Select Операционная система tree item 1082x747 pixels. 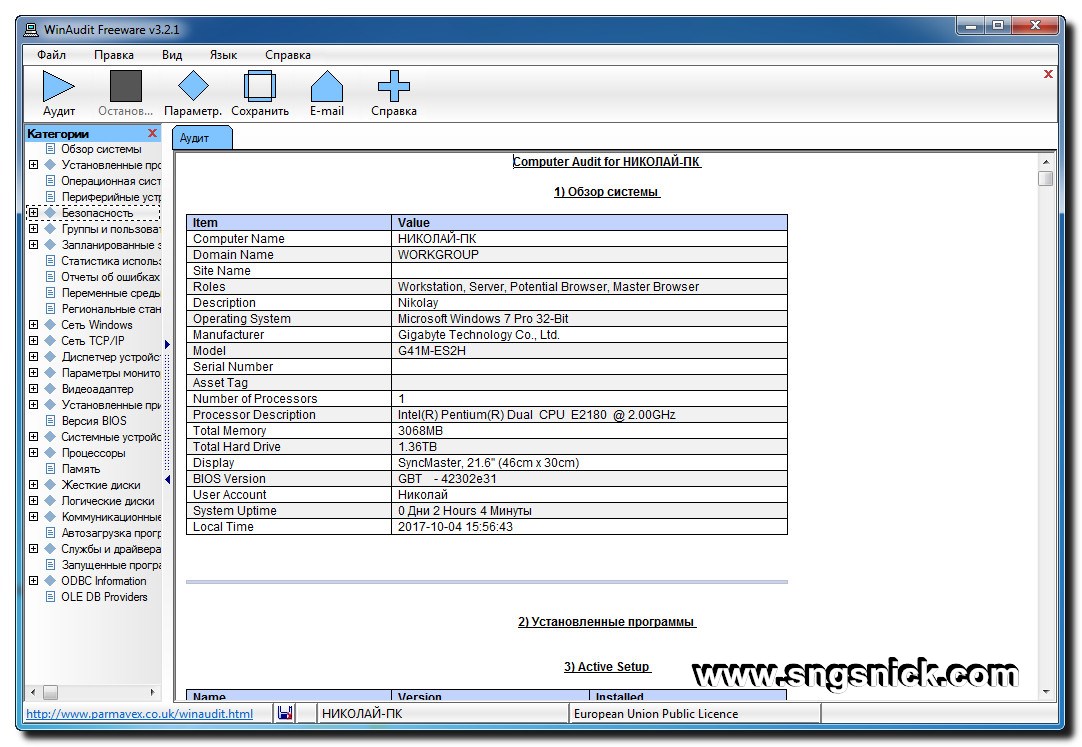pos(110,181)
